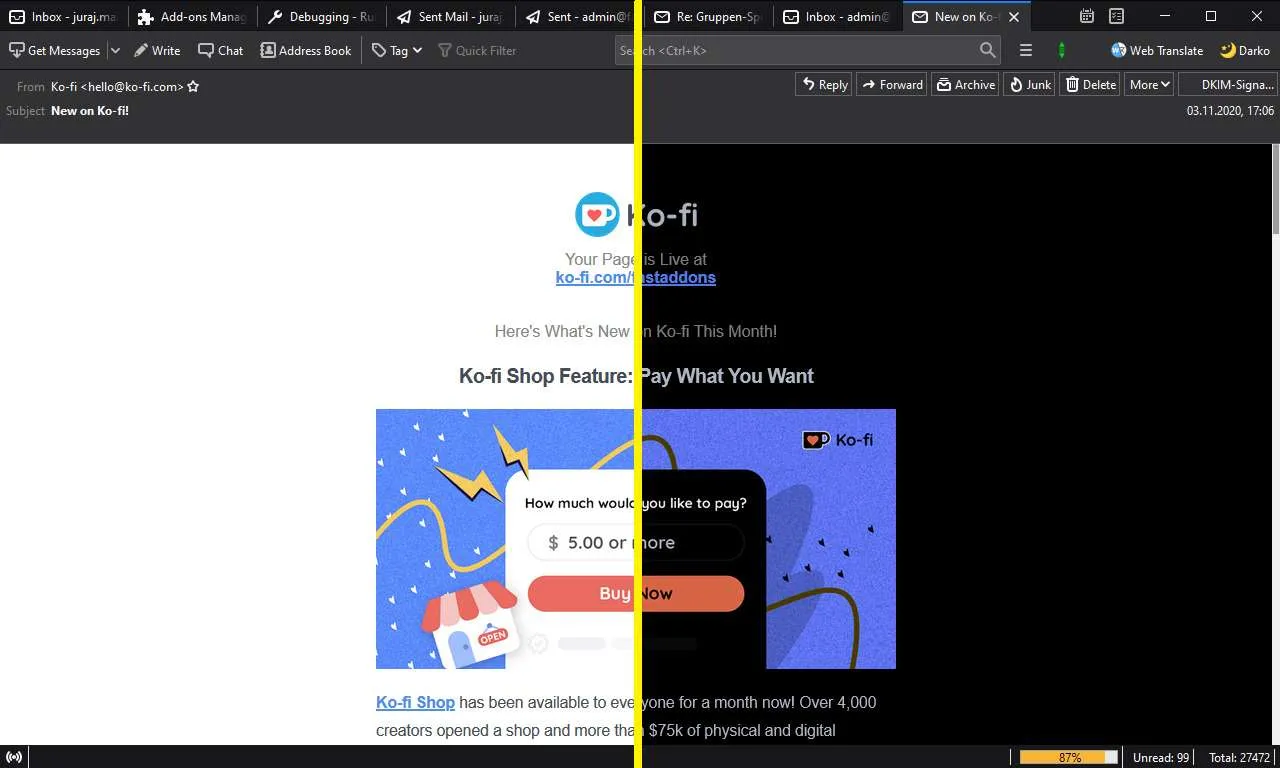Open the Tasks tab icon
The image size is (1280, 768).
[x=1117, y=16]
